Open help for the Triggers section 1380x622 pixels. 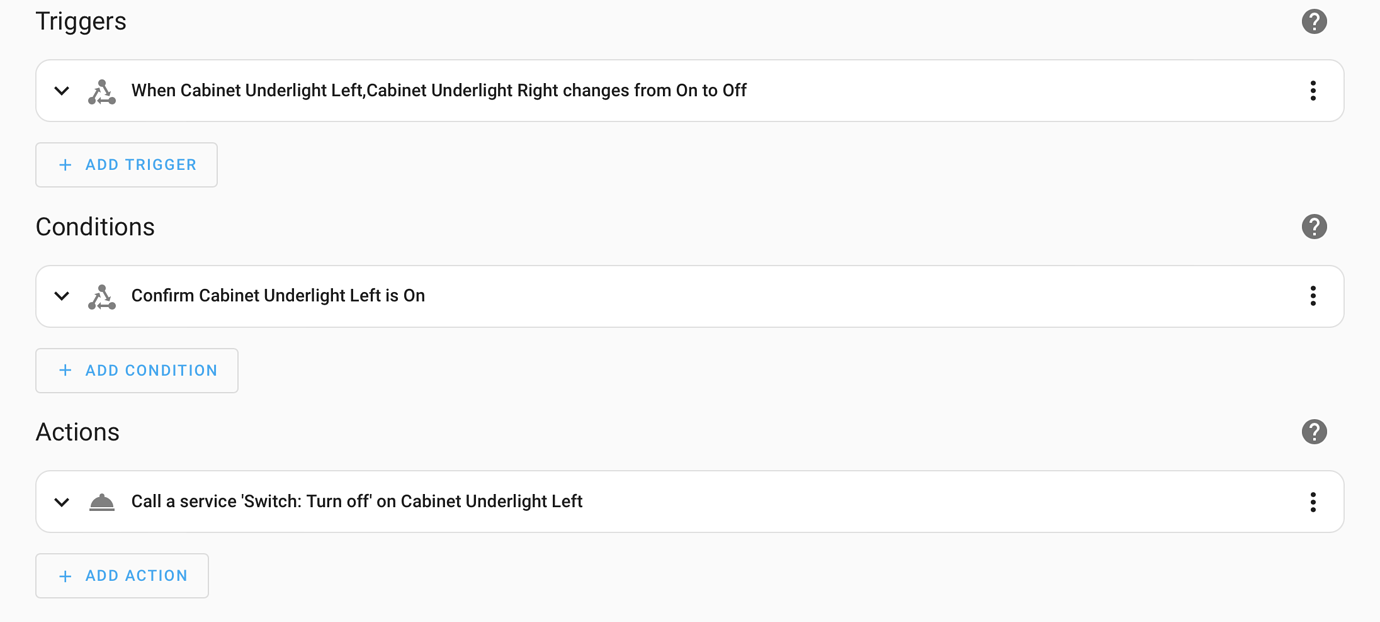click(1314, 21)
